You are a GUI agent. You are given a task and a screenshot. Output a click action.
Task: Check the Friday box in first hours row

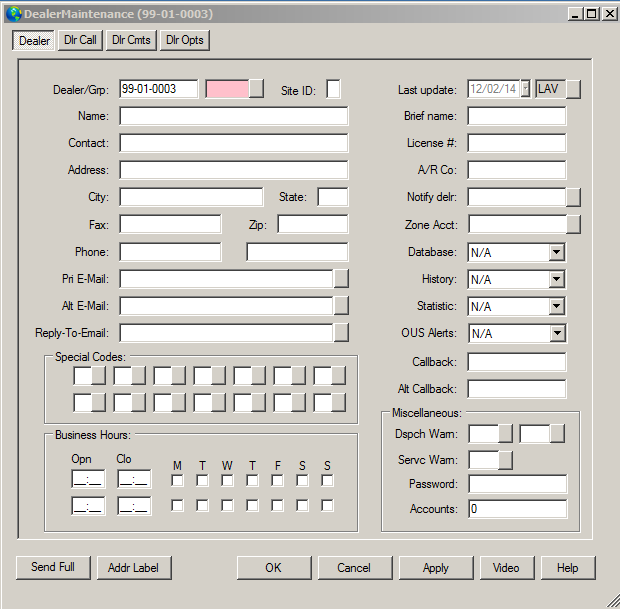click(277, 480)
